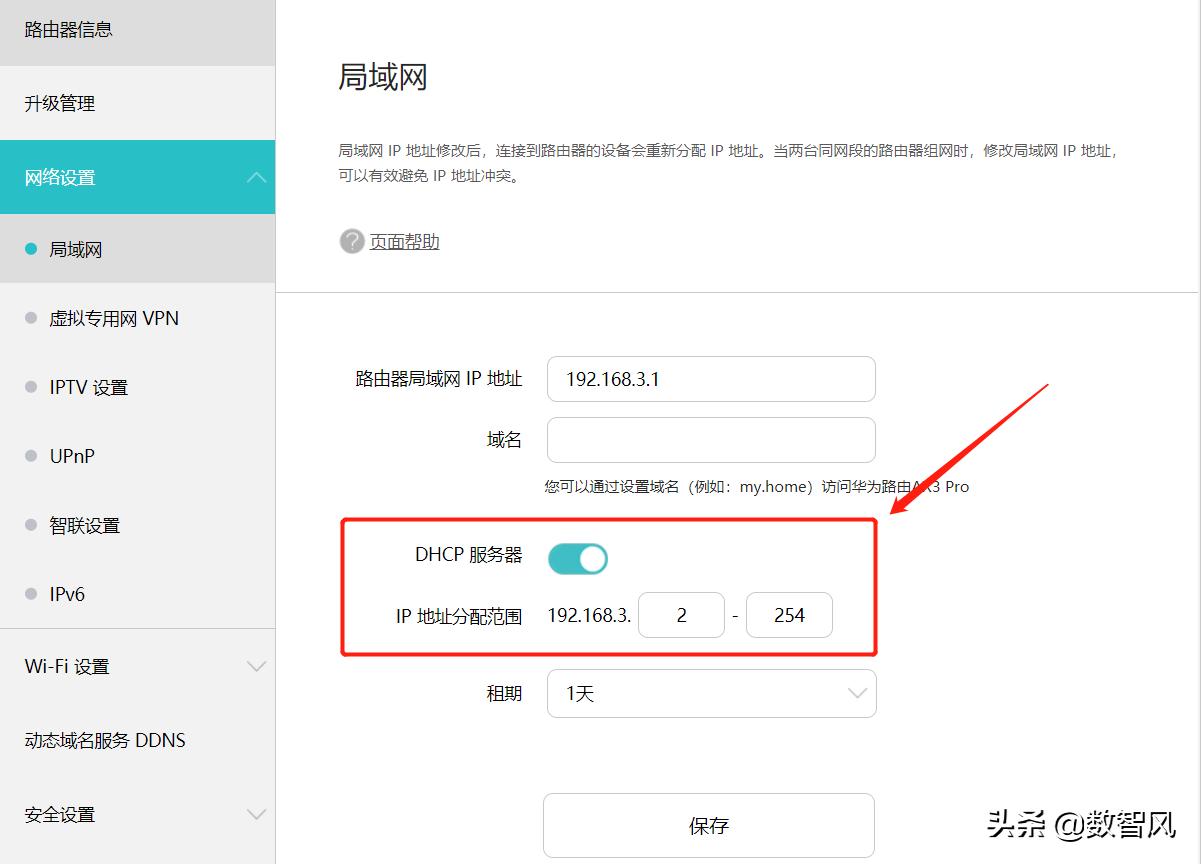The height and width of the screenshot is (864, 1201).
Task: Disable the DHCP 服务器 switch
Action: point(578,558)
